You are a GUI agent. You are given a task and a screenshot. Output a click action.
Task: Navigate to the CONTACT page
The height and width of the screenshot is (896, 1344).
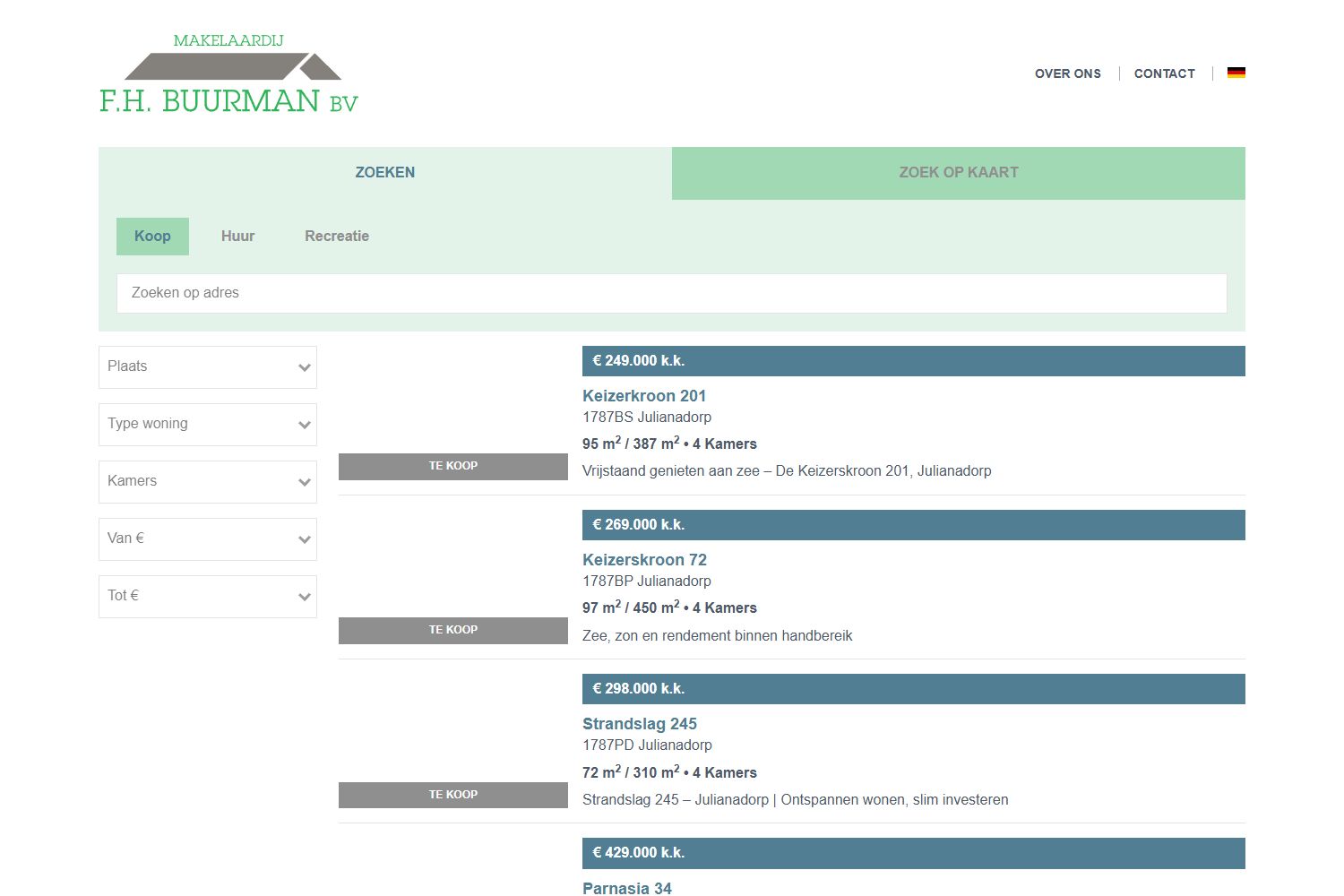click(1164, 73)
